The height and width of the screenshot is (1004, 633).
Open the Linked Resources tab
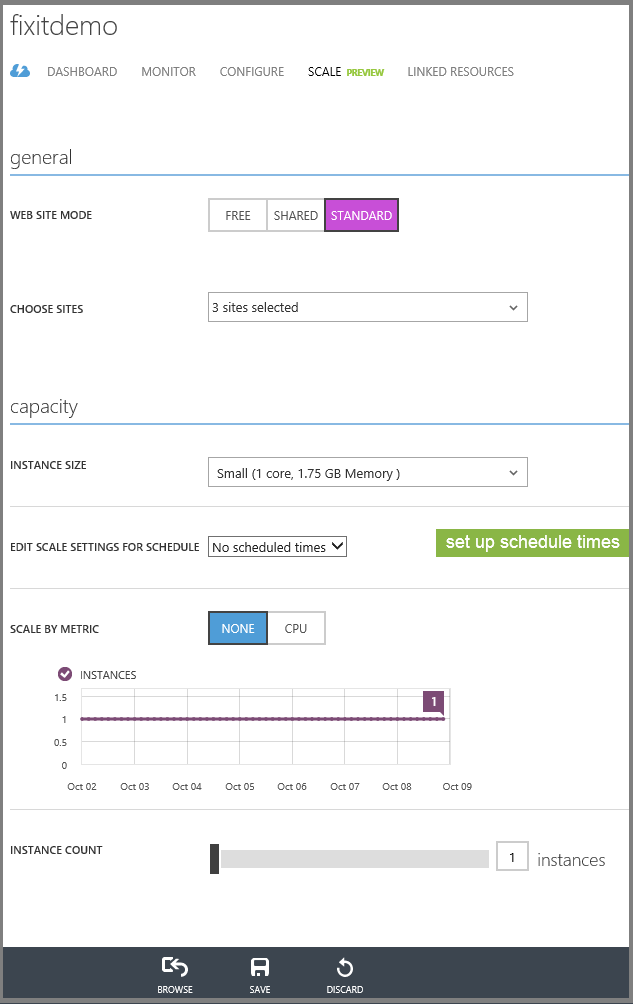(460, 72)
